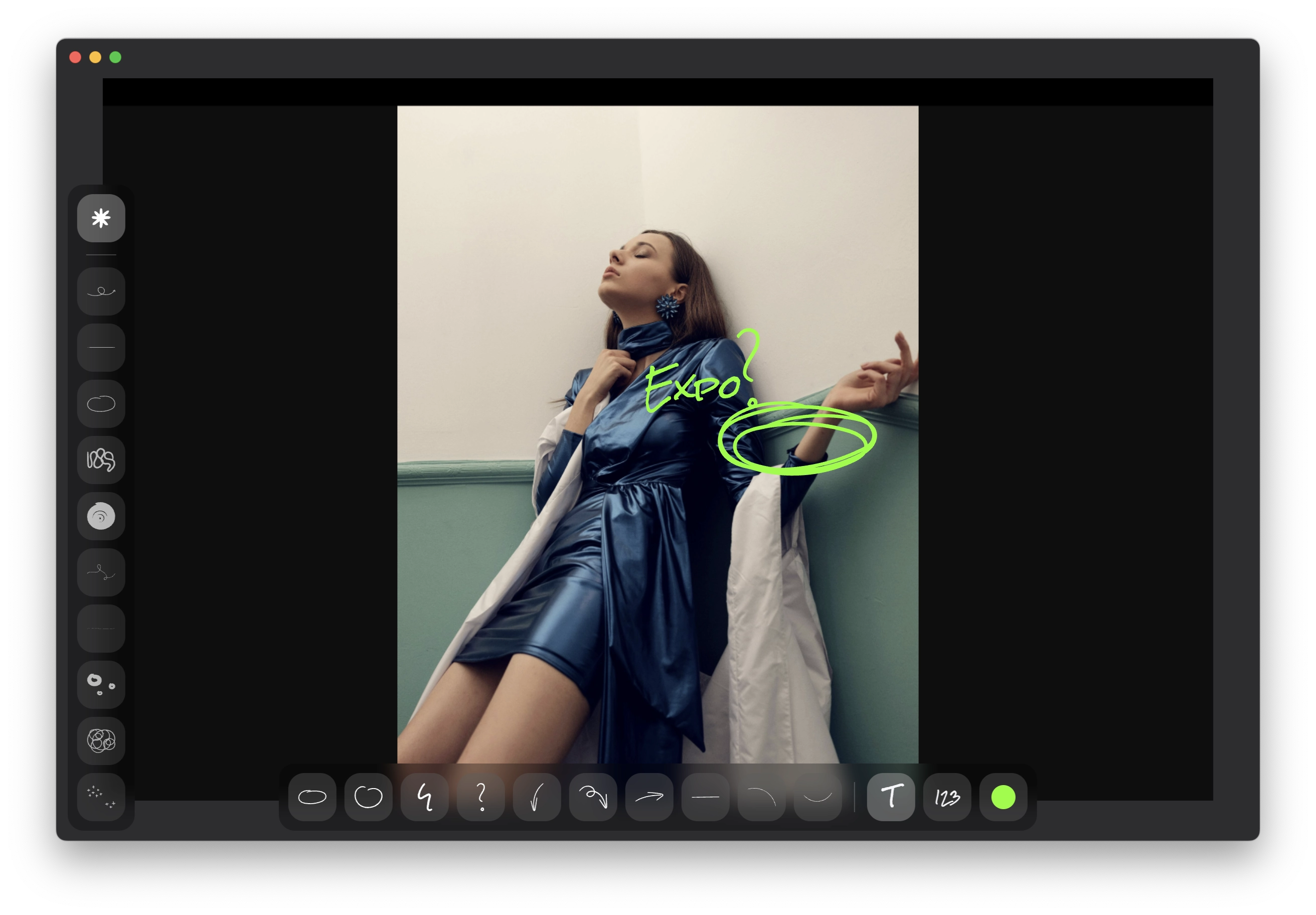Insert the looped arrow stamp

pyautogui.click(x=593, y=797)
